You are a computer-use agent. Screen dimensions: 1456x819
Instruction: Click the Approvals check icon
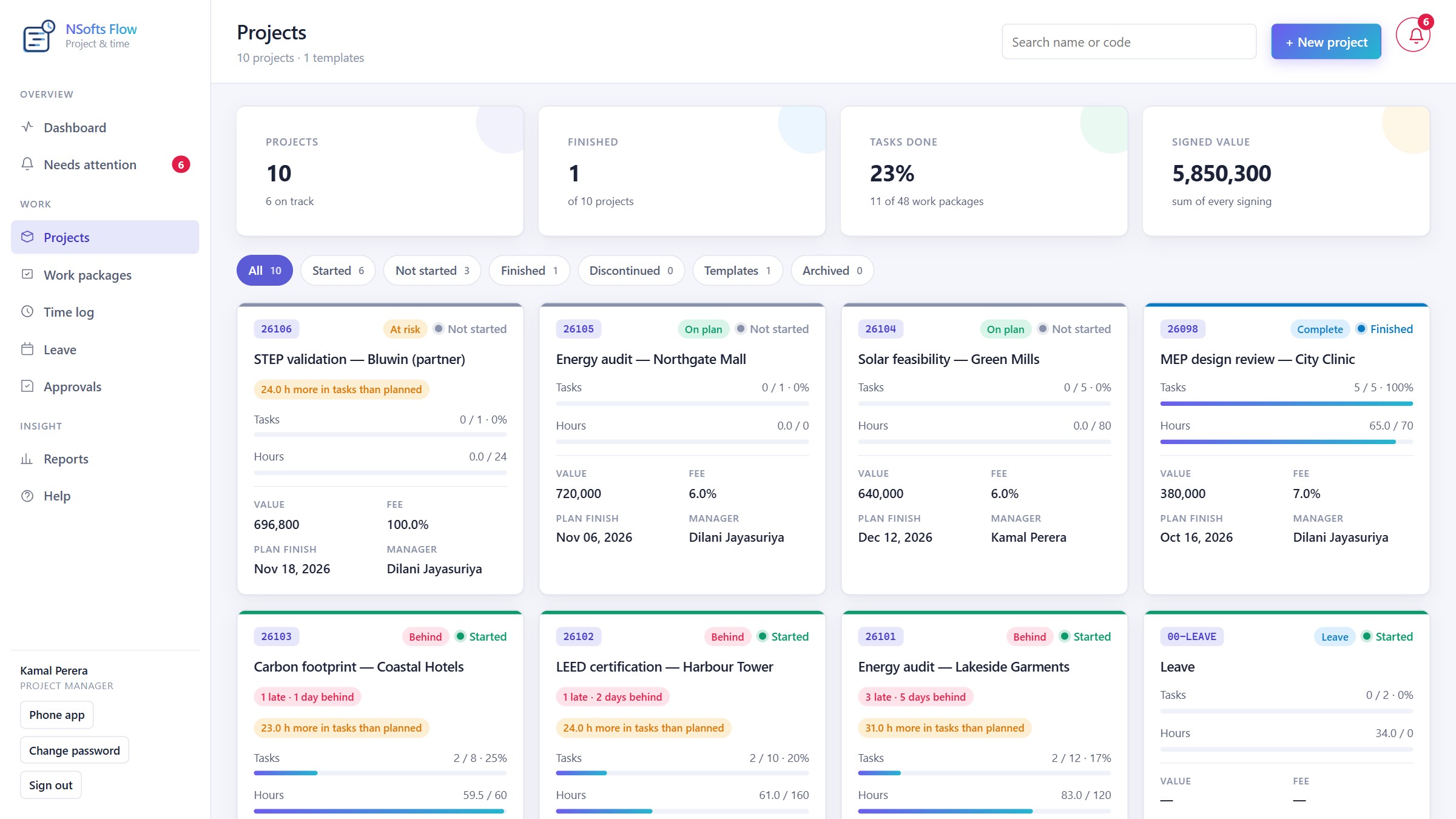[x=27, y=386]
